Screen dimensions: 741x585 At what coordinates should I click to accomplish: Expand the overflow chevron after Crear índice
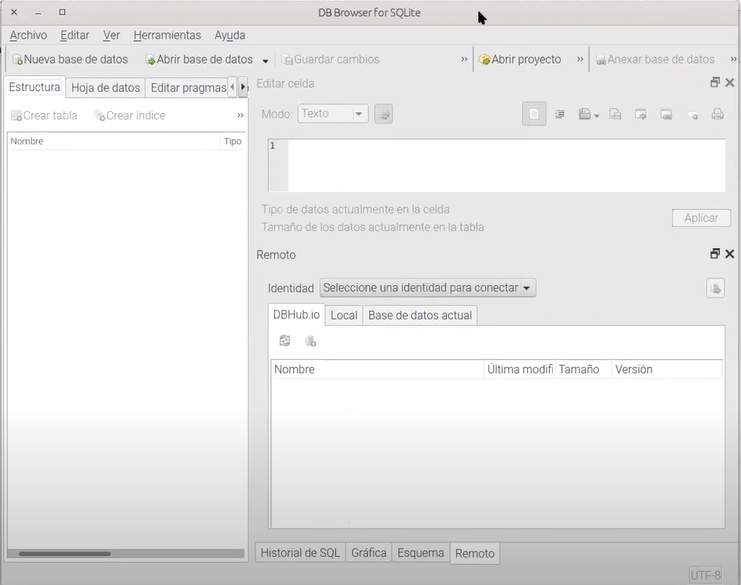click(240, 116)
